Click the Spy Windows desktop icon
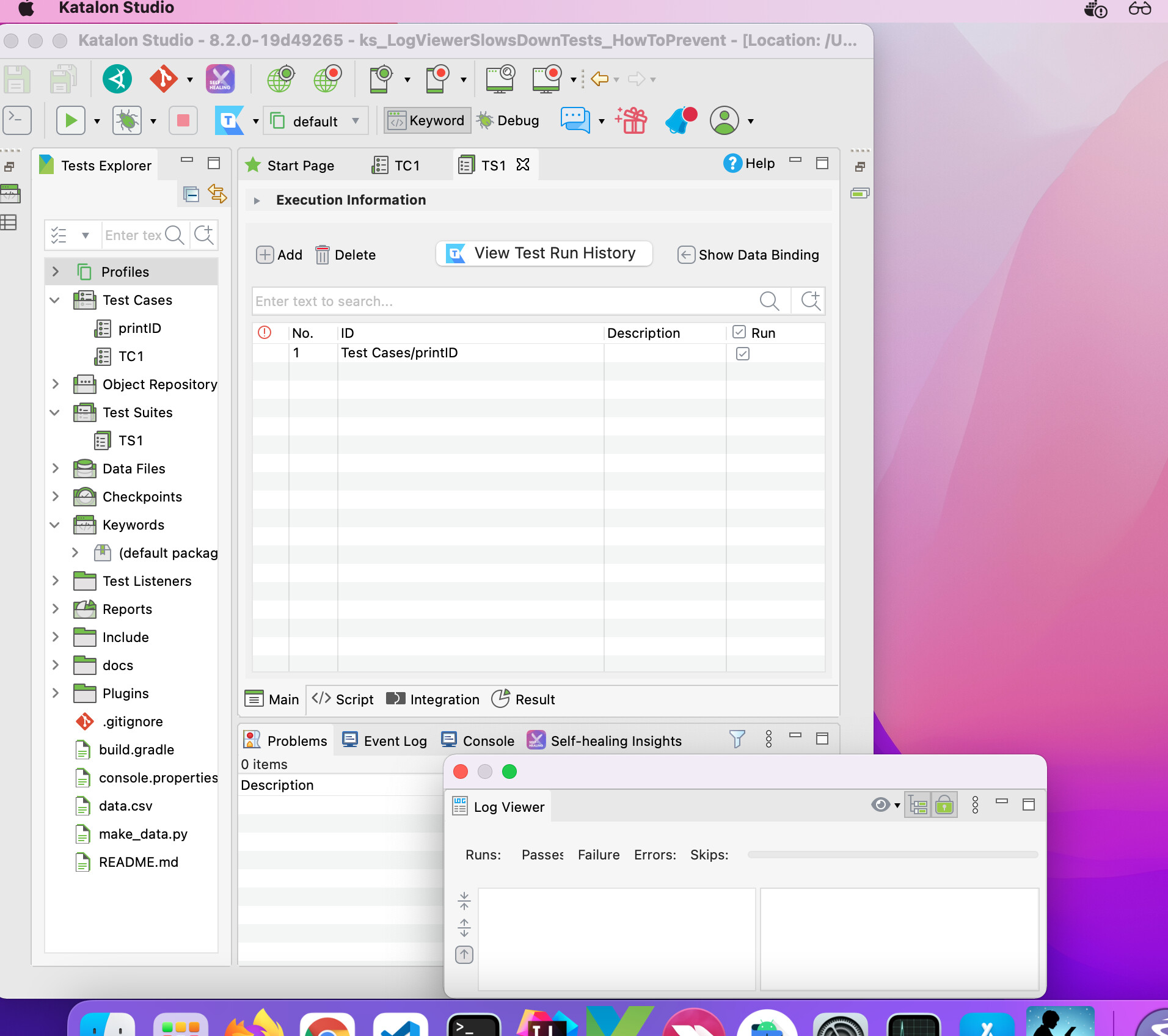 pyautogui.click(x=500, y=79)
